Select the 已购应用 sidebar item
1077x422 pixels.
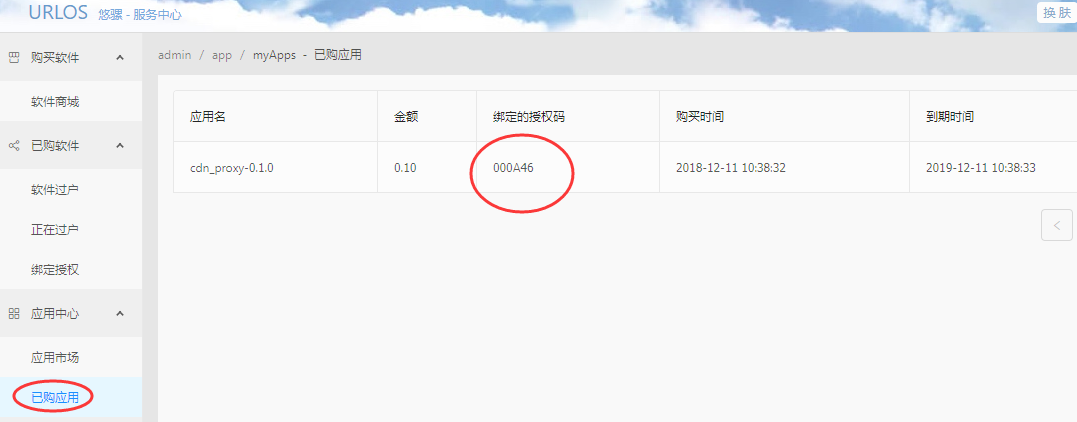pos(55,398)
